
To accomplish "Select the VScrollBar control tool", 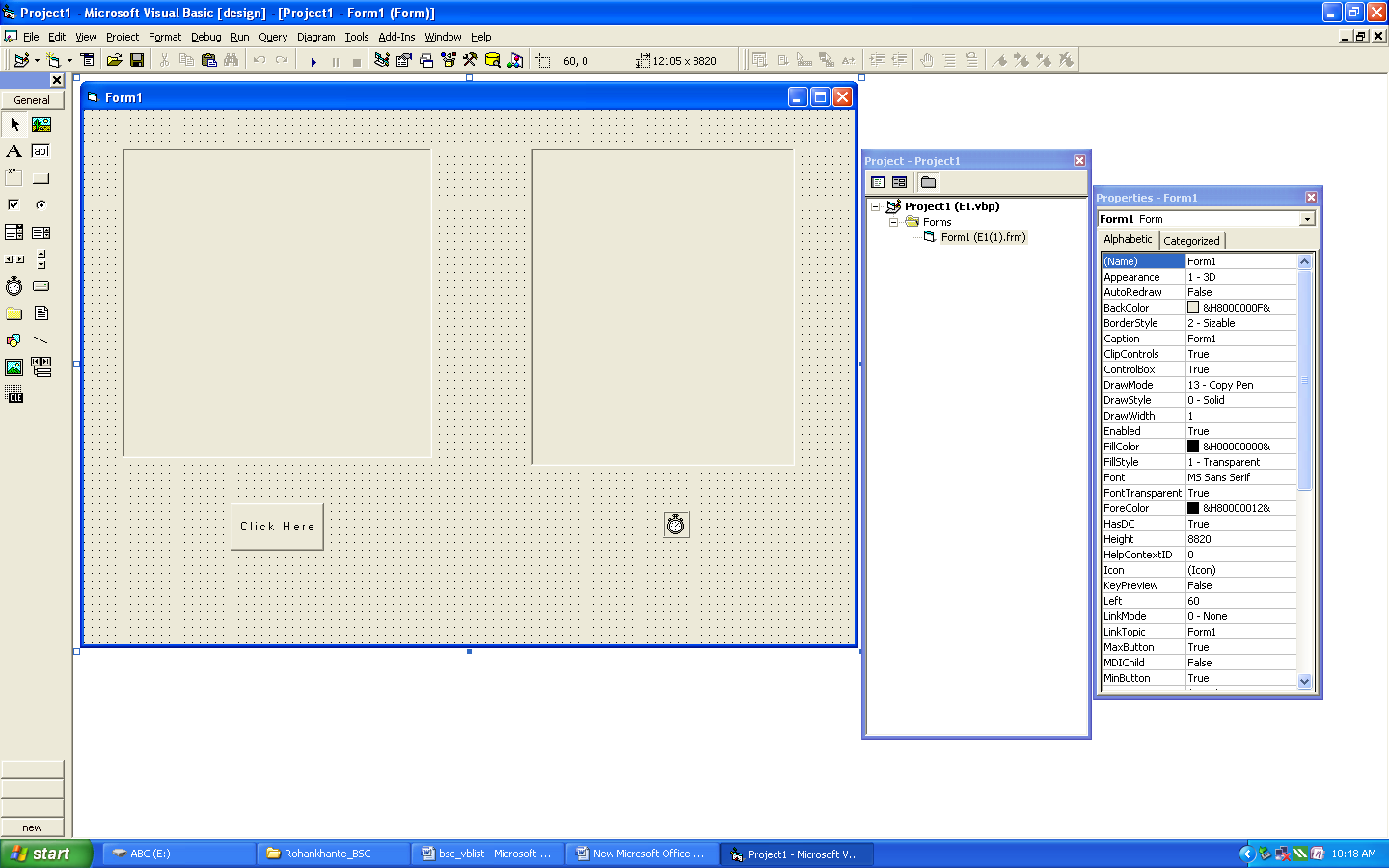I will 41,259.
